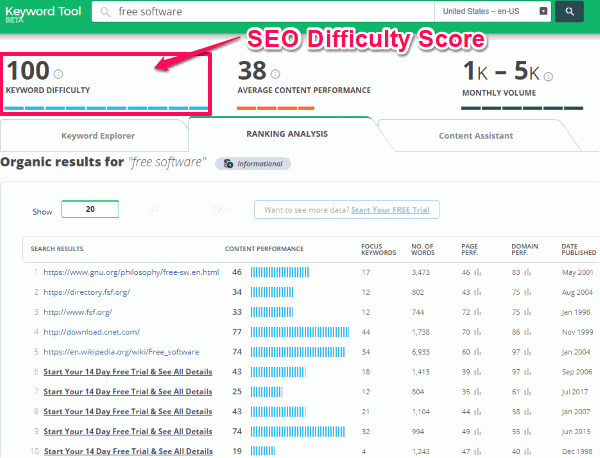This screenshot has width=600, height=458.
Task: Click the row 8 Free Trial details link
Action: (128, 412)
